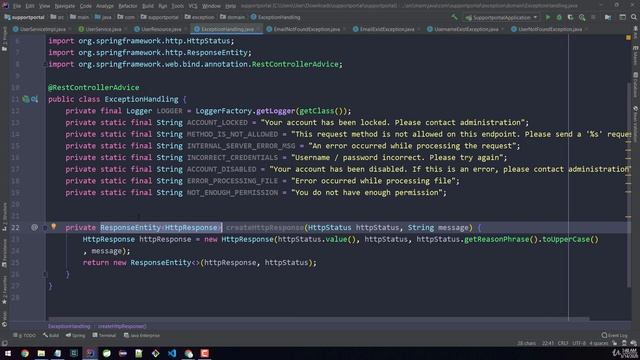Viewport: 640px width, 360px height.
Task: Start debugging with the bug icon
Action: [x=559, y=17]
